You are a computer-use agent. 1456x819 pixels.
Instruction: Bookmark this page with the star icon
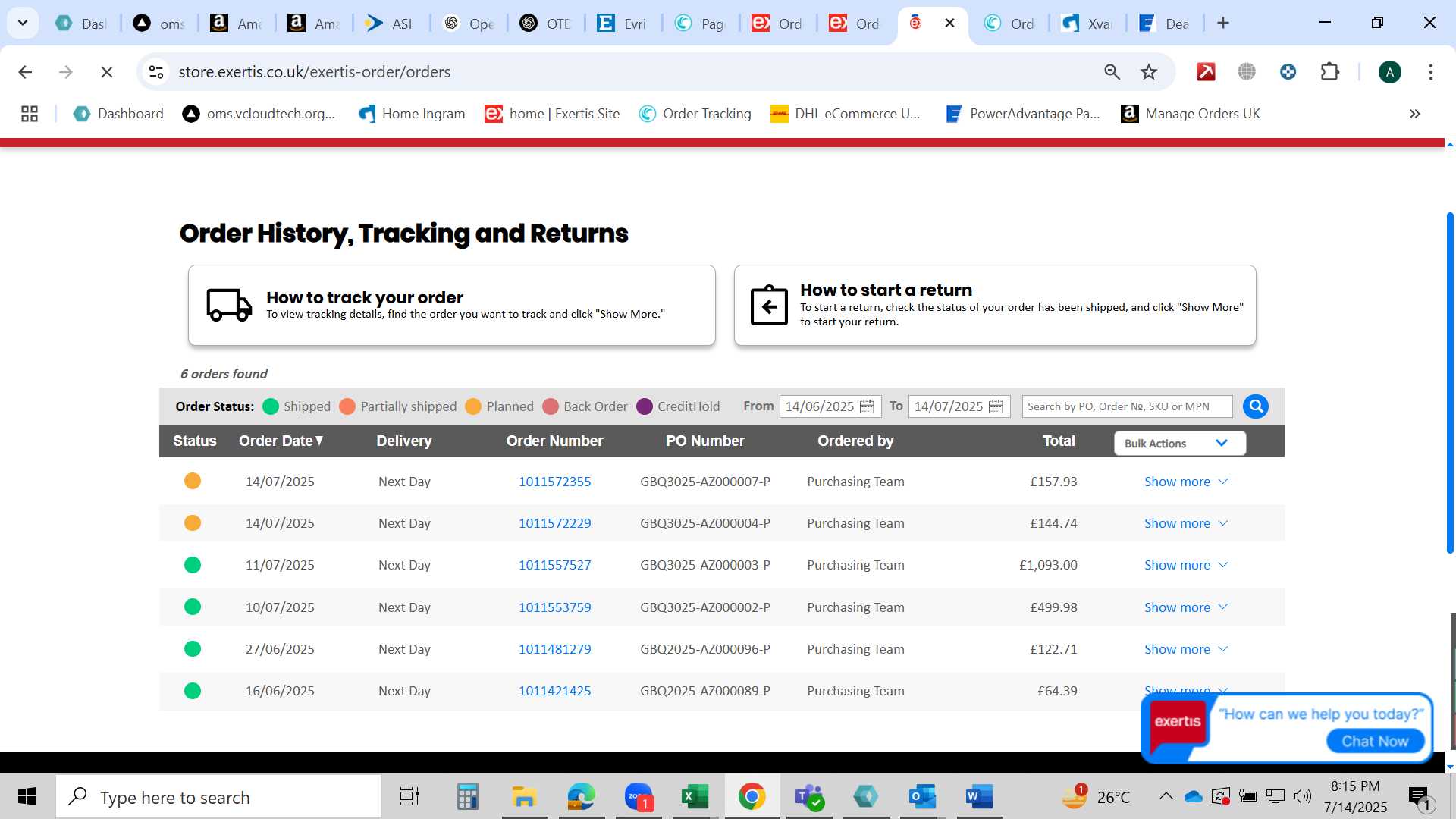click(x=1149, y=72)
